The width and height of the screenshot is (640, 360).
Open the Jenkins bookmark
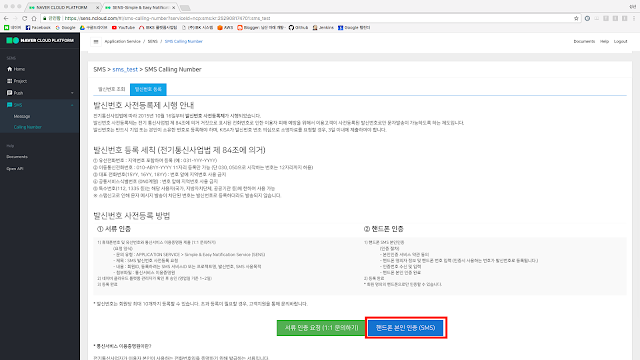(323, 28)
